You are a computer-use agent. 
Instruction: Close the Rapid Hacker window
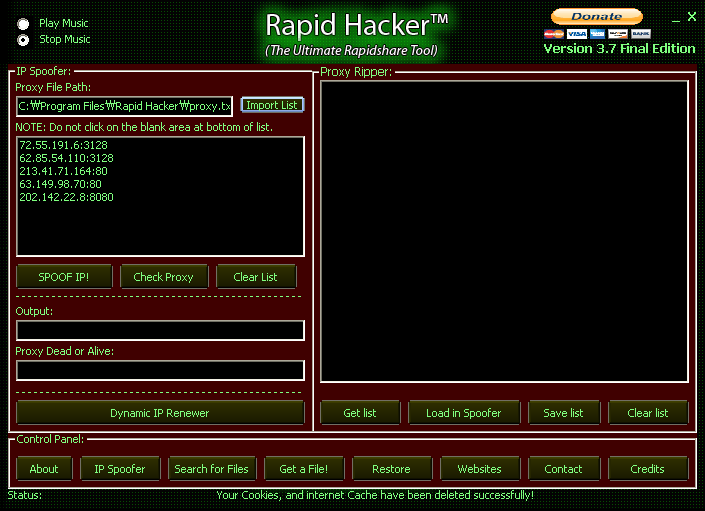click(692, 17)
